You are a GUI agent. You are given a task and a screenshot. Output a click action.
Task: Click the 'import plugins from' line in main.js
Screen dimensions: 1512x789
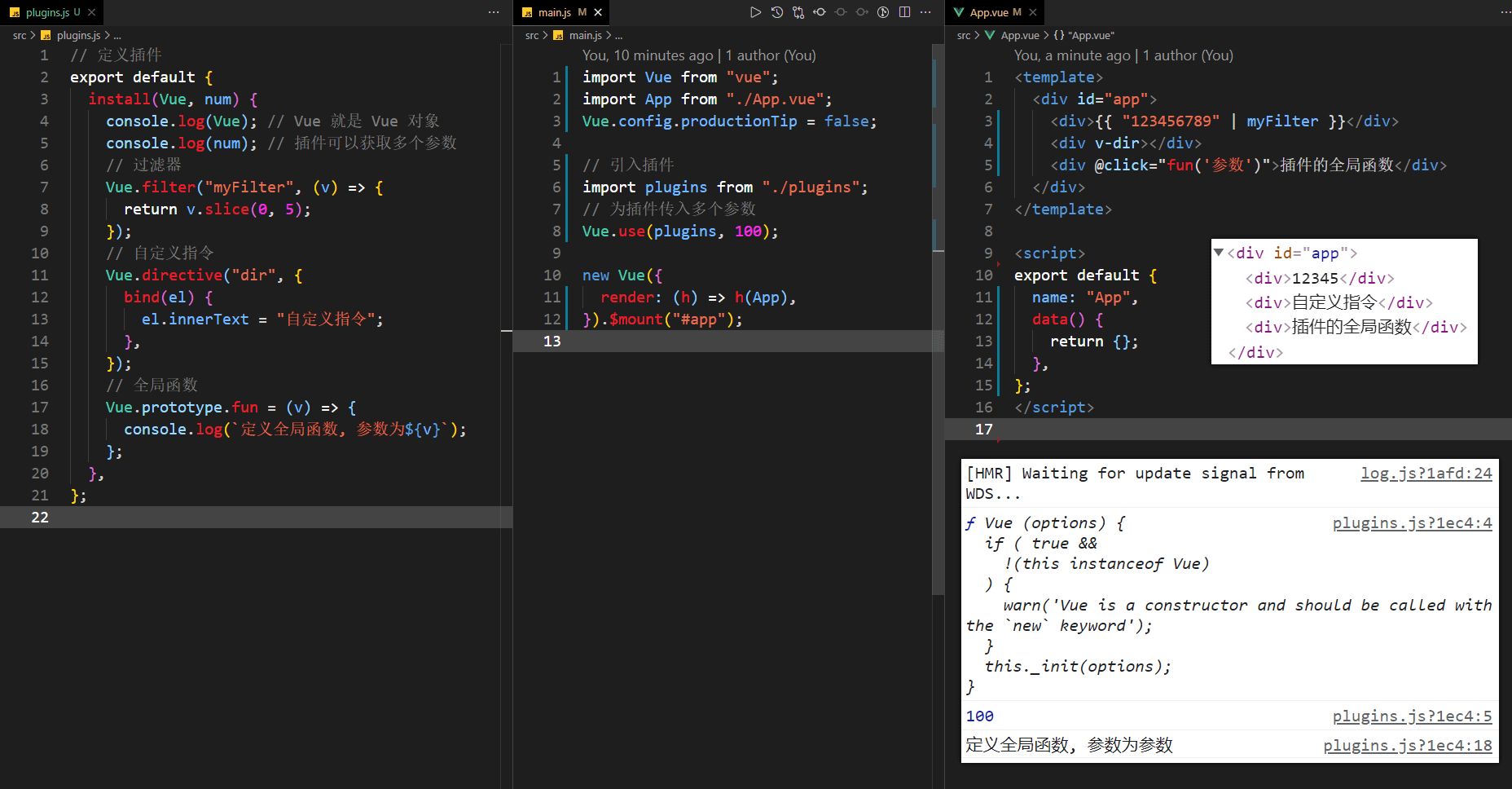click(725, 187)
